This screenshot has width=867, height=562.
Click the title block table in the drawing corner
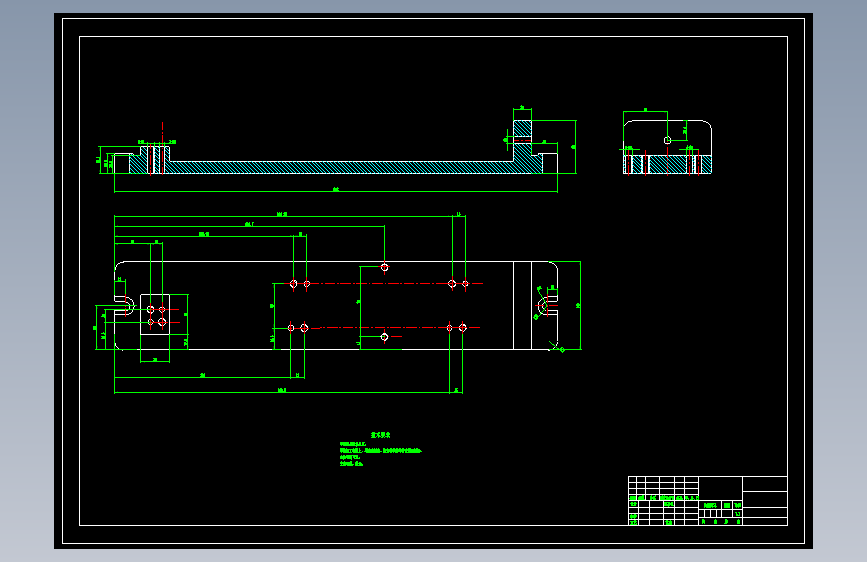[x=708, y=501]
